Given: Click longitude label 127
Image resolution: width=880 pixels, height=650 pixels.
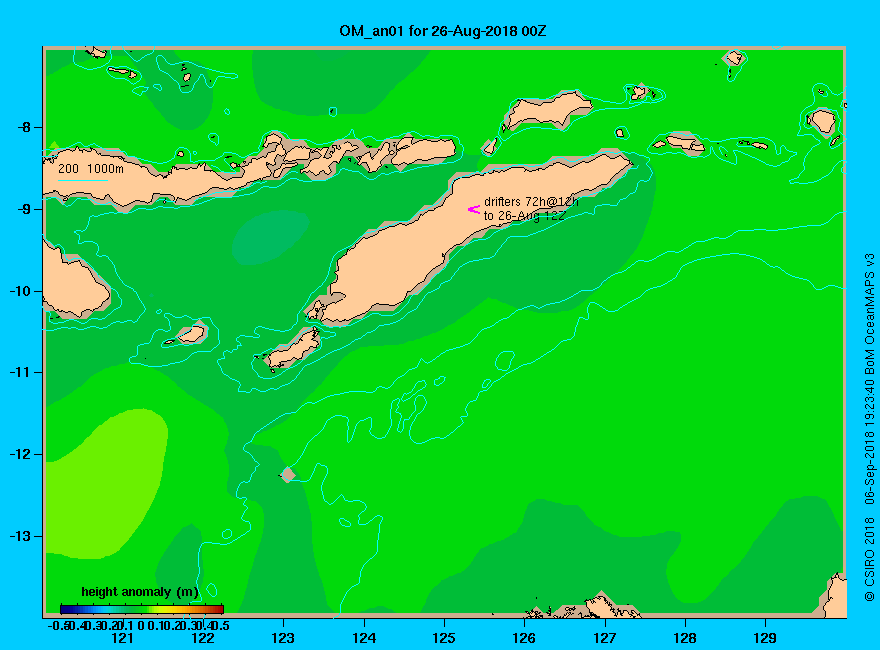Looking at the screenshot, I should pyautogui.click(x=604, y=638).
